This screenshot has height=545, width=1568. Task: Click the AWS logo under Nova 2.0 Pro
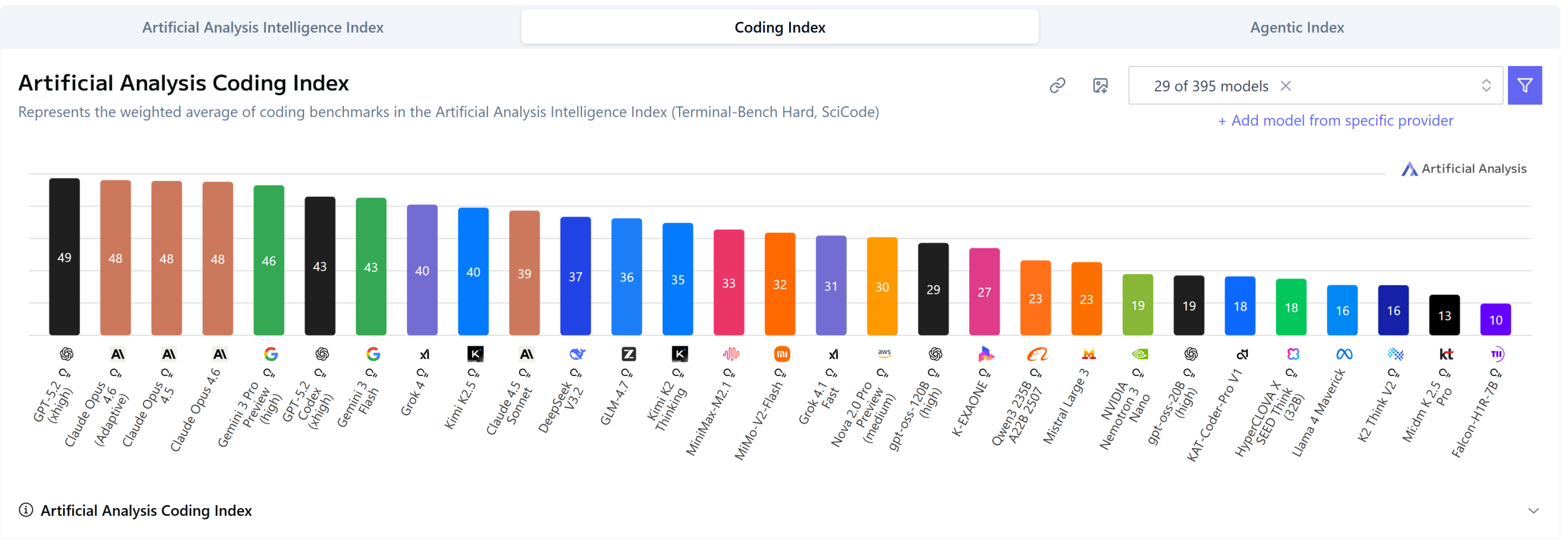(884, 352)
